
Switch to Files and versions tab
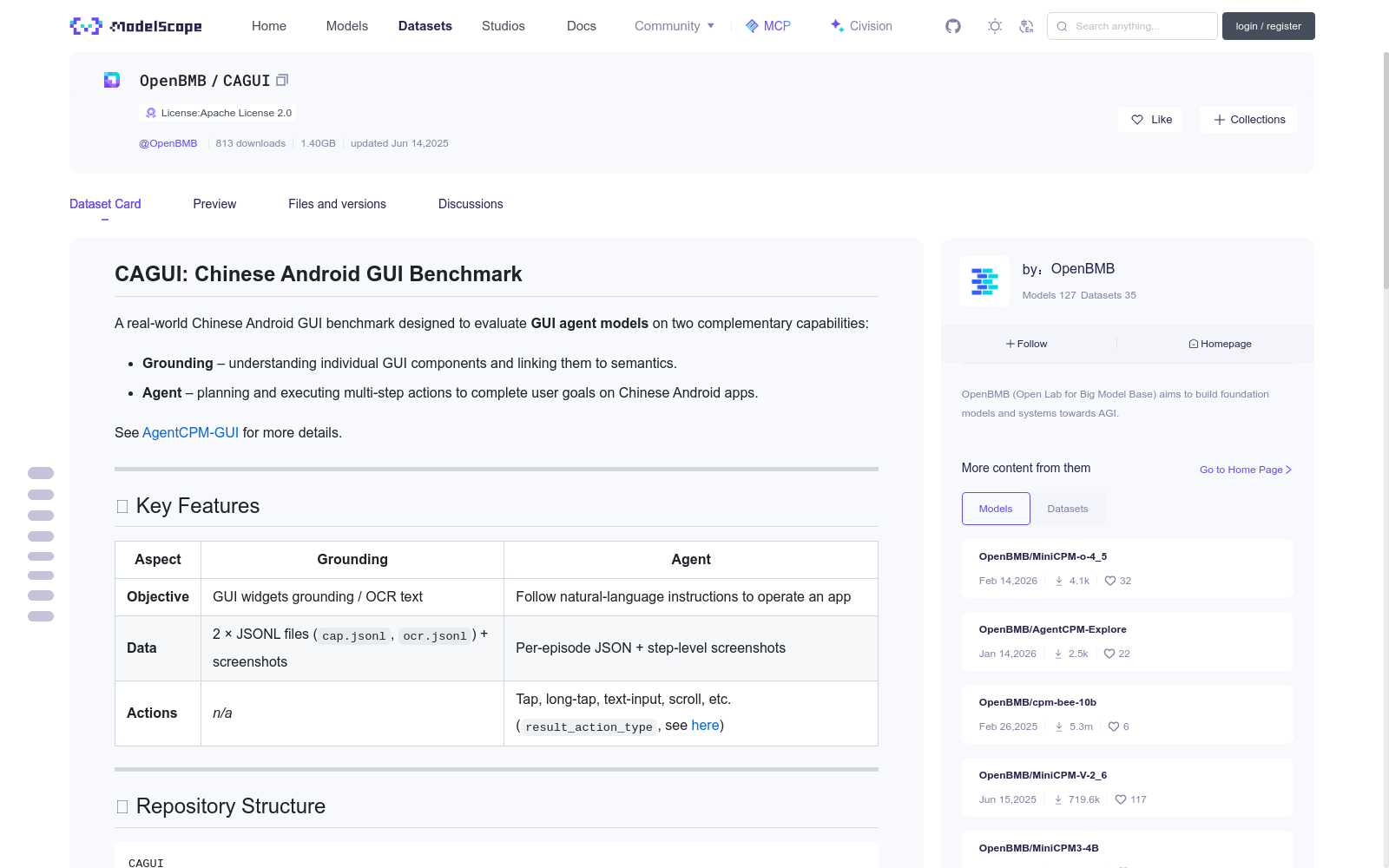point(337,204)
